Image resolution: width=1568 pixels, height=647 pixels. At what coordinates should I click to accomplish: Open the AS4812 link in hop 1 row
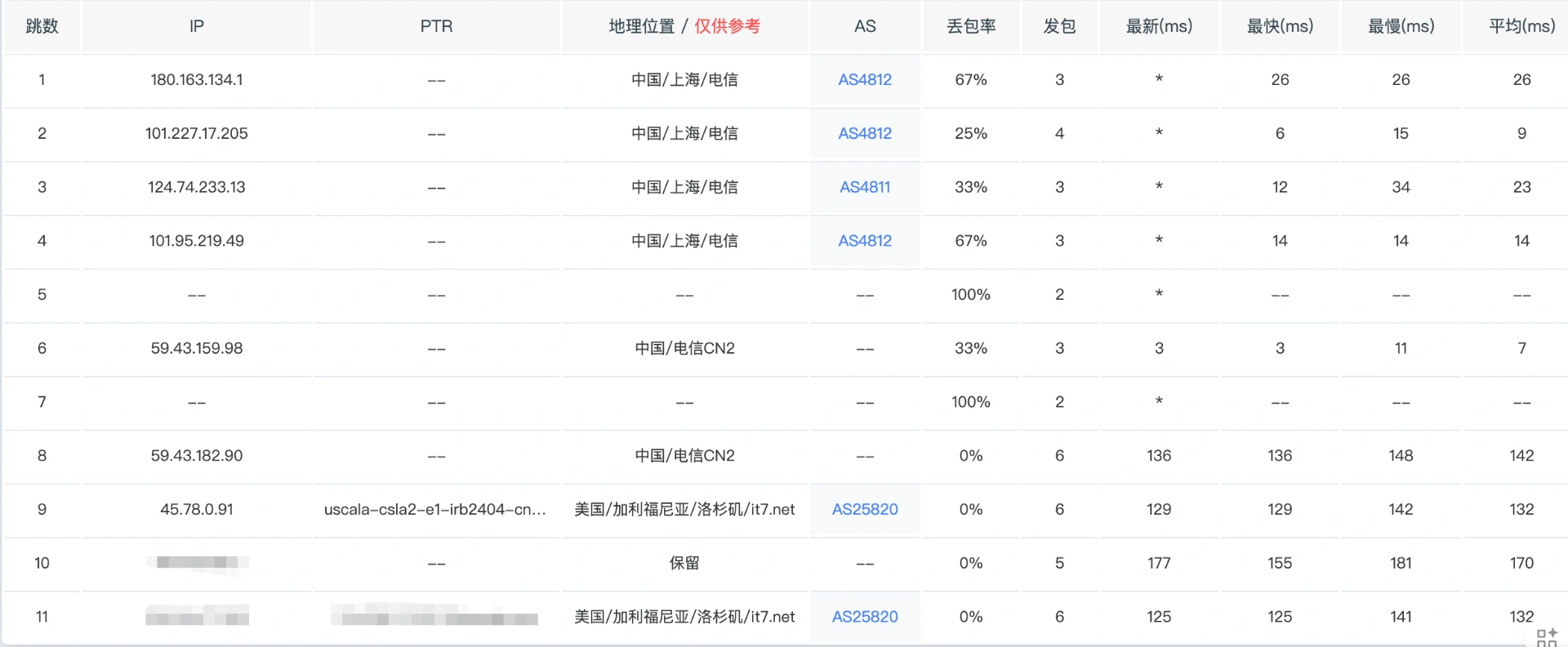(865, 80)
